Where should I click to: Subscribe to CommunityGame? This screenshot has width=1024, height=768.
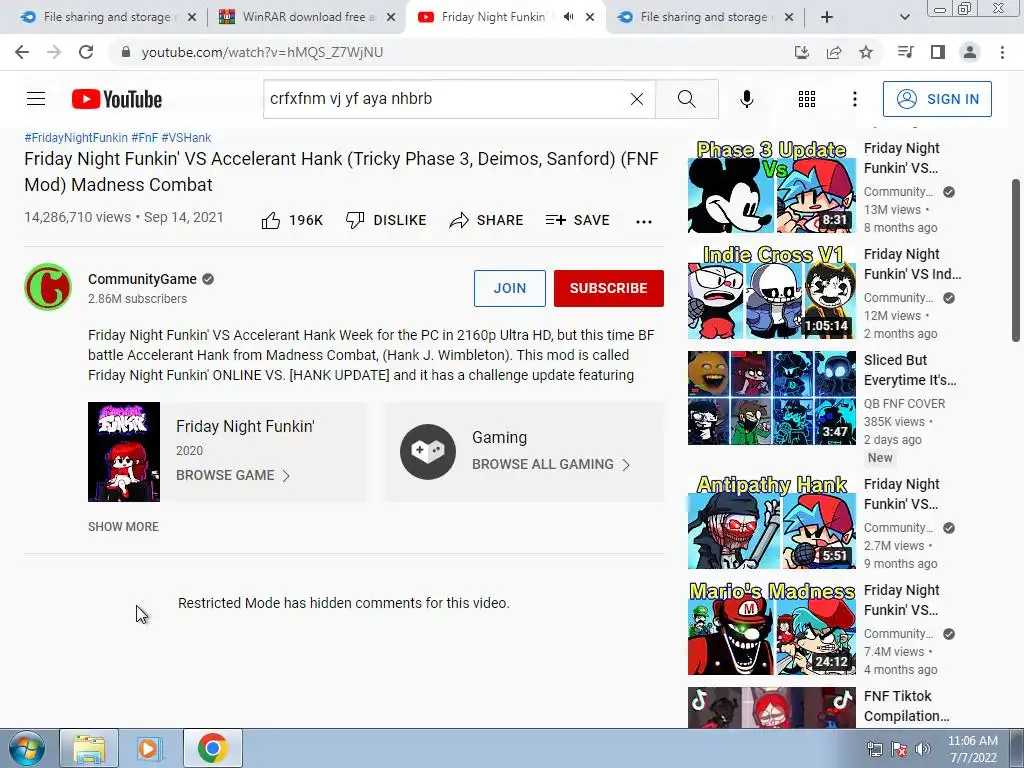pos(609,288)
